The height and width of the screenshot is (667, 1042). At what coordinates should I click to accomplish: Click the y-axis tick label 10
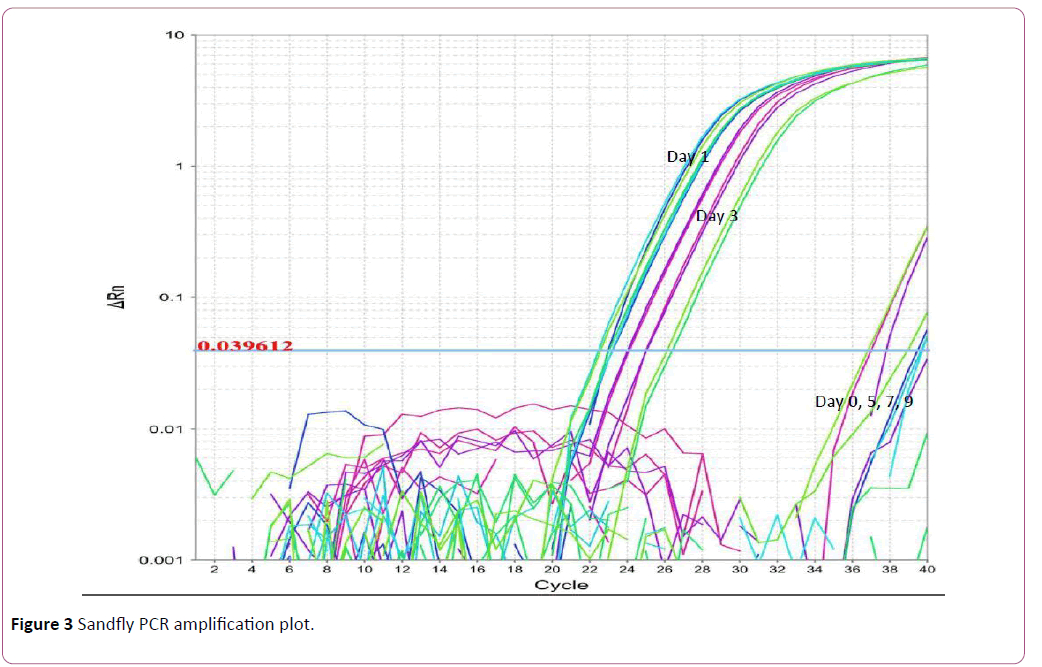174,36
